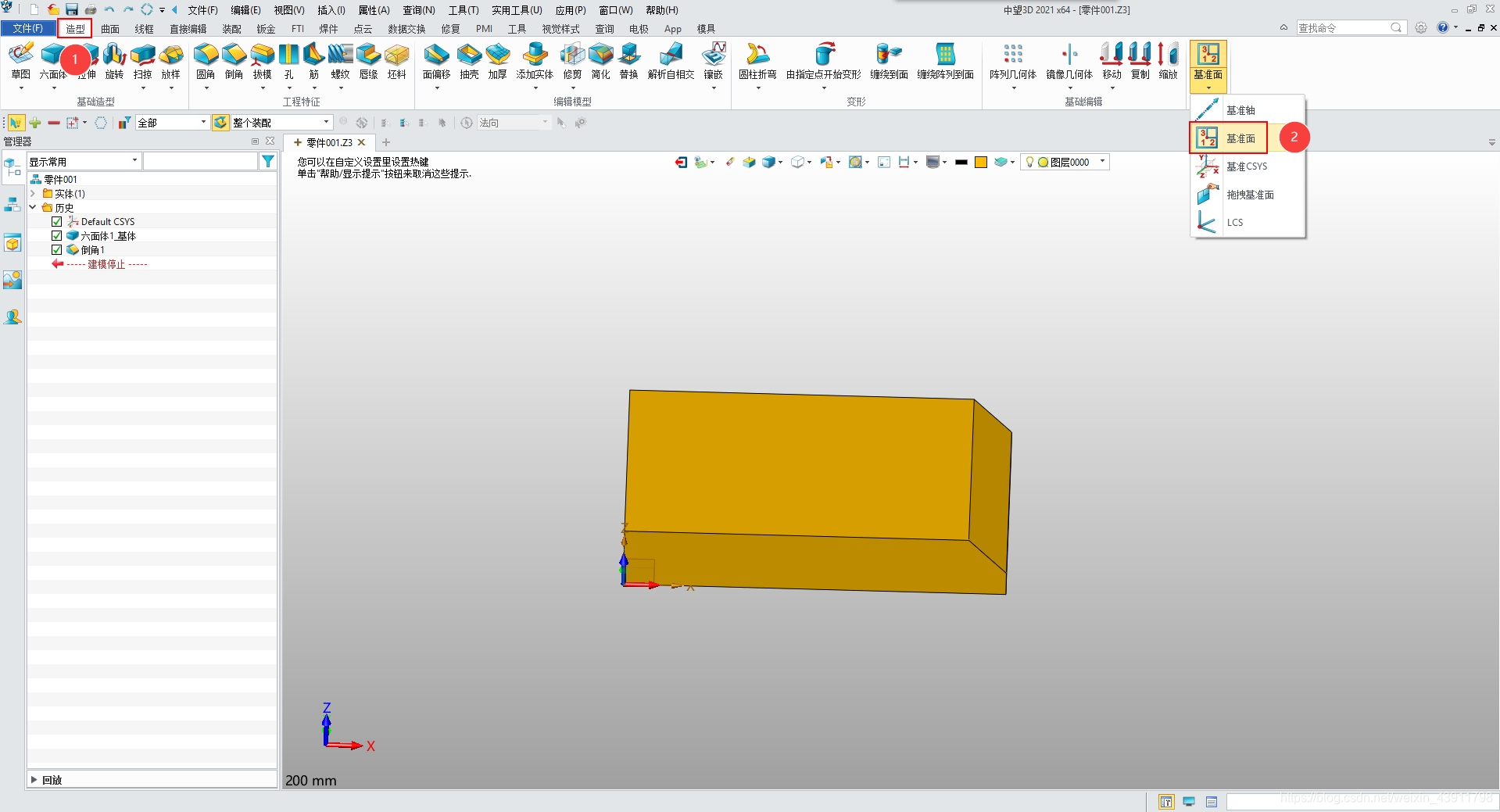Click the 解析自相交 tool
This screenshot has height=812, width=1500.
point(671,62)
